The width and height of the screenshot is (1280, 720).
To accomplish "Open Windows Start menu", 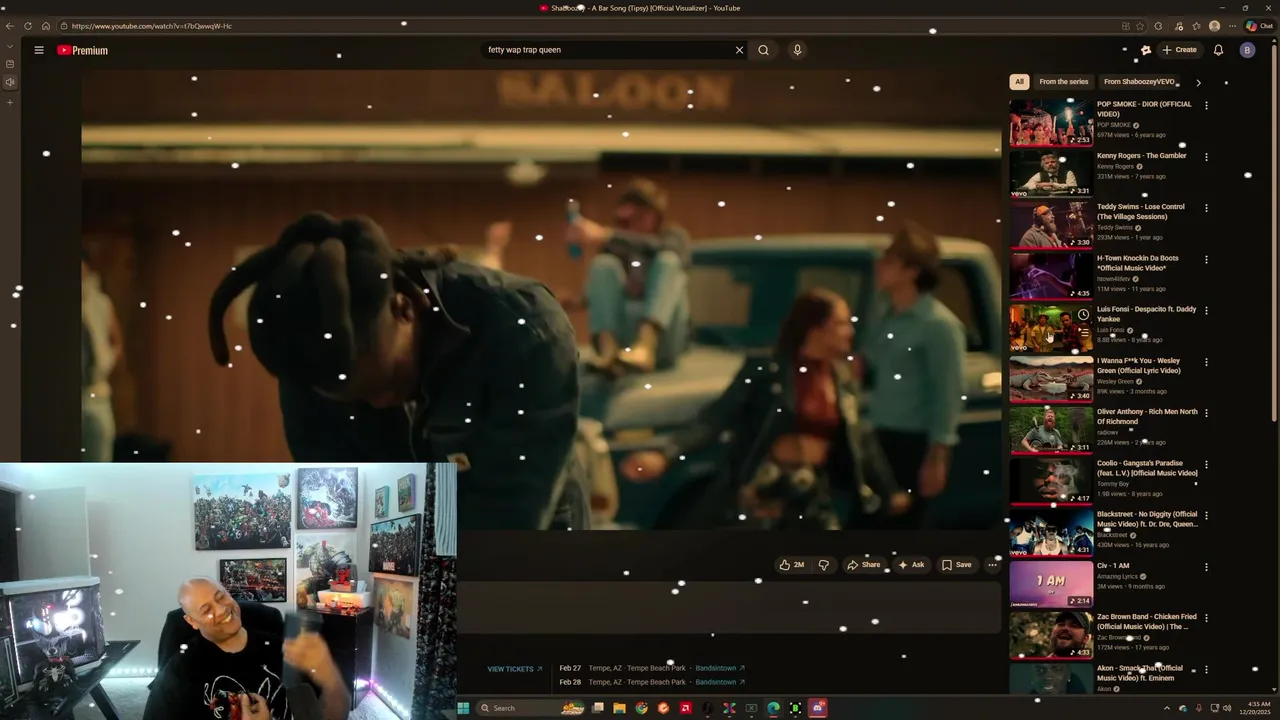I will [463, 708].
